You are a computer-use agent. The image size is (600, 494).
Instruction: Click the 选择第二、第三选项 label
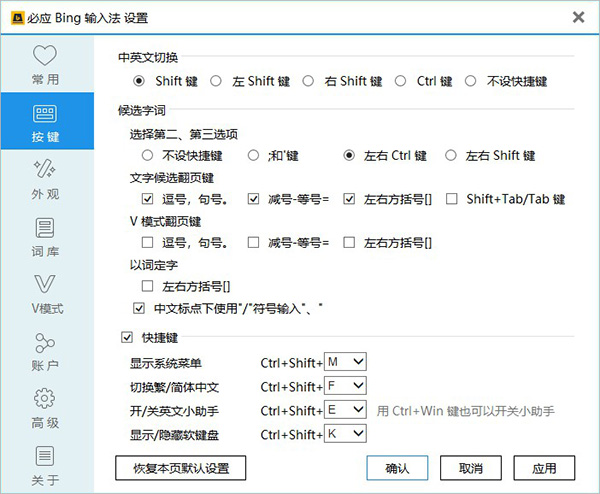(x=184, y=134)
